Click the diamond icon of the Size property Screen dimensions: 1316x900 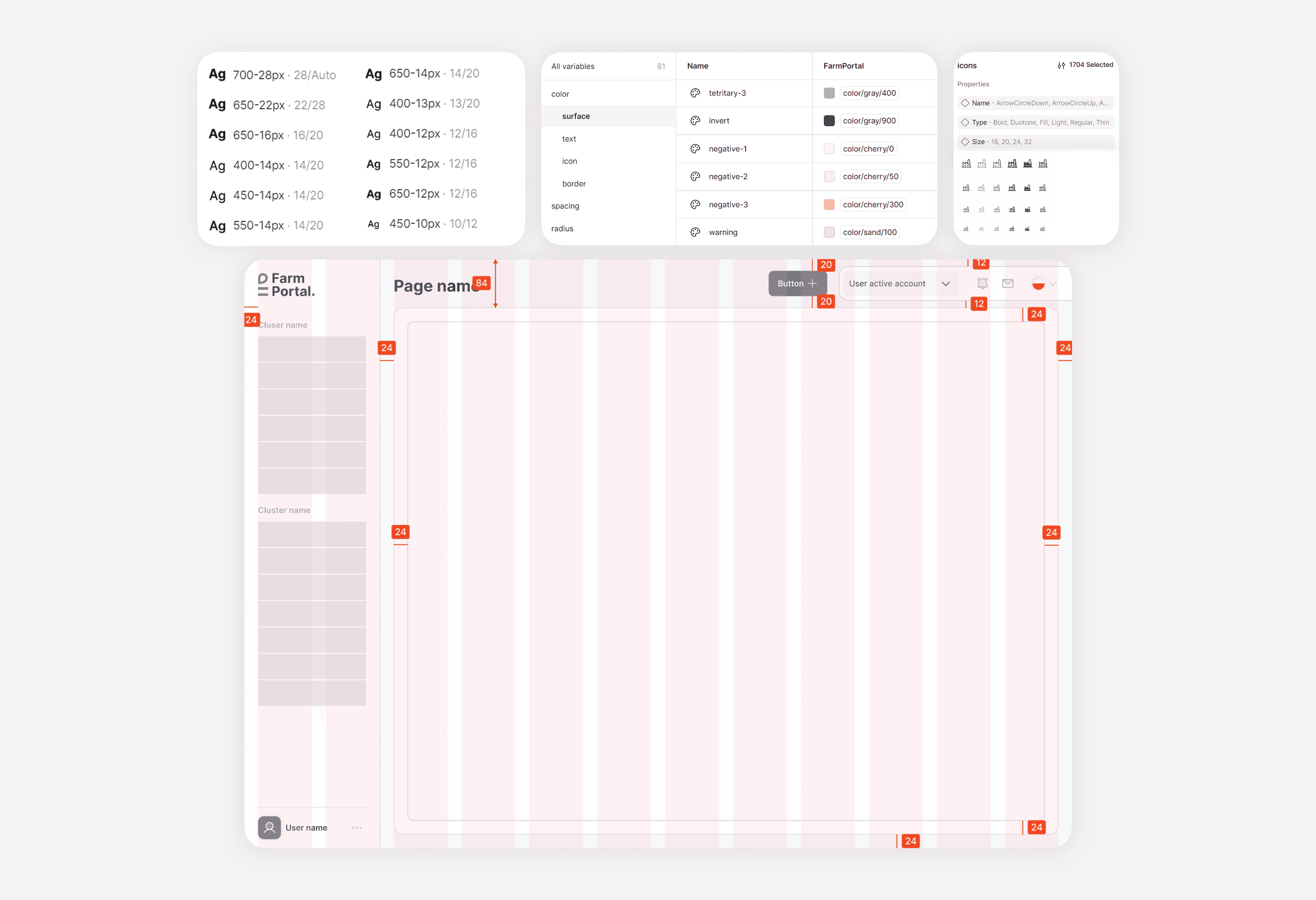click(x=965, y=142)
